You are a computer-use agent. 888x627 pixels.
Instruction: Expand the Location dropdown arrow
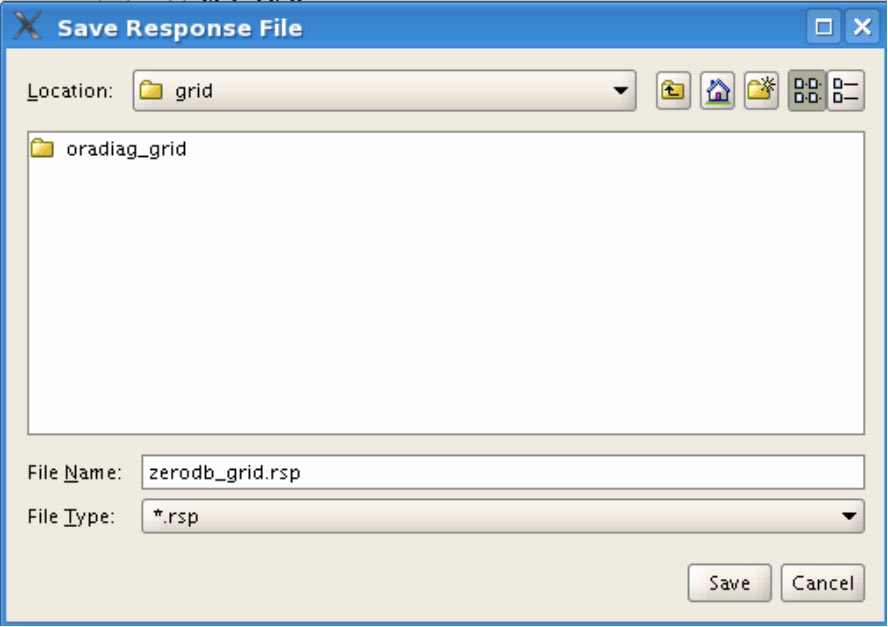coord(622,92)
